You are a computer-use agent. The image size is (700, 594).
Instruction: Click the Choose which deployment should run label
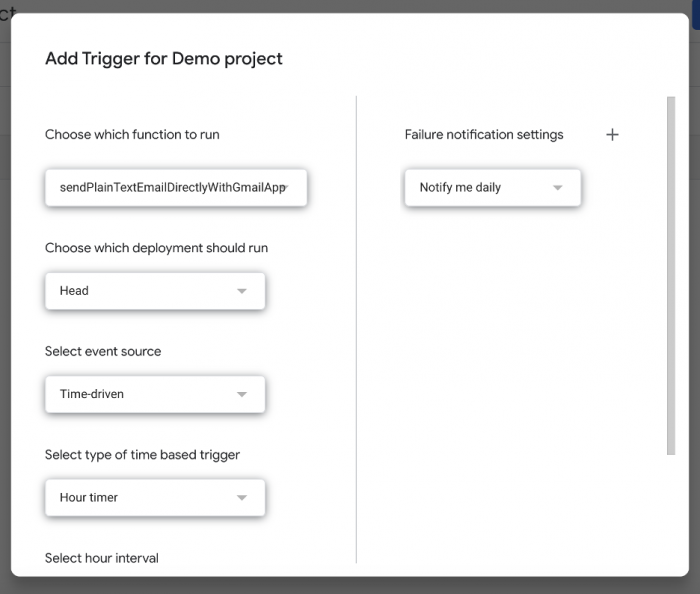pyautogui.click(x=156, y=248)
